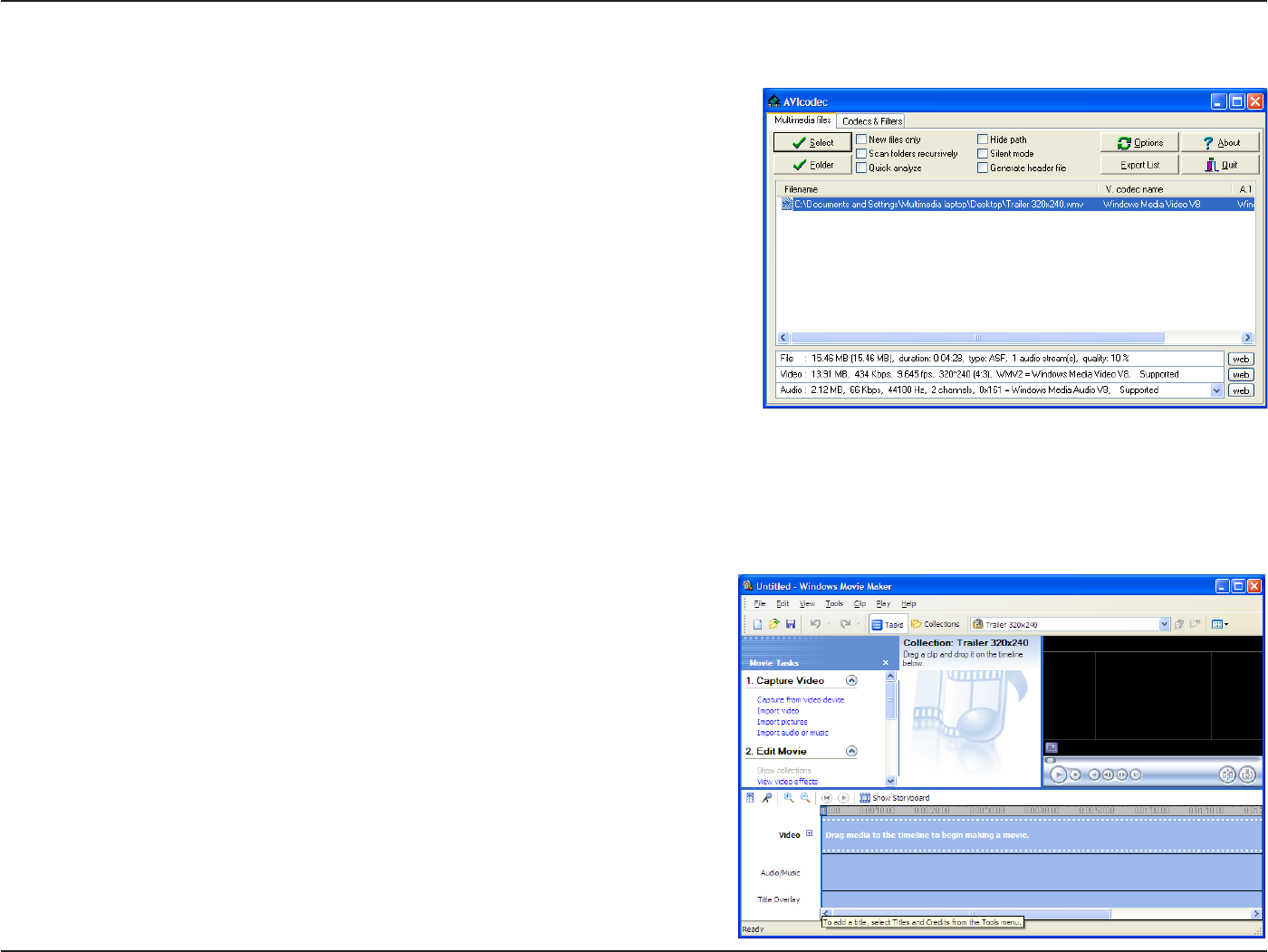Open AVIcodec Options
1268x952 pixels.
coord(1139,142)
